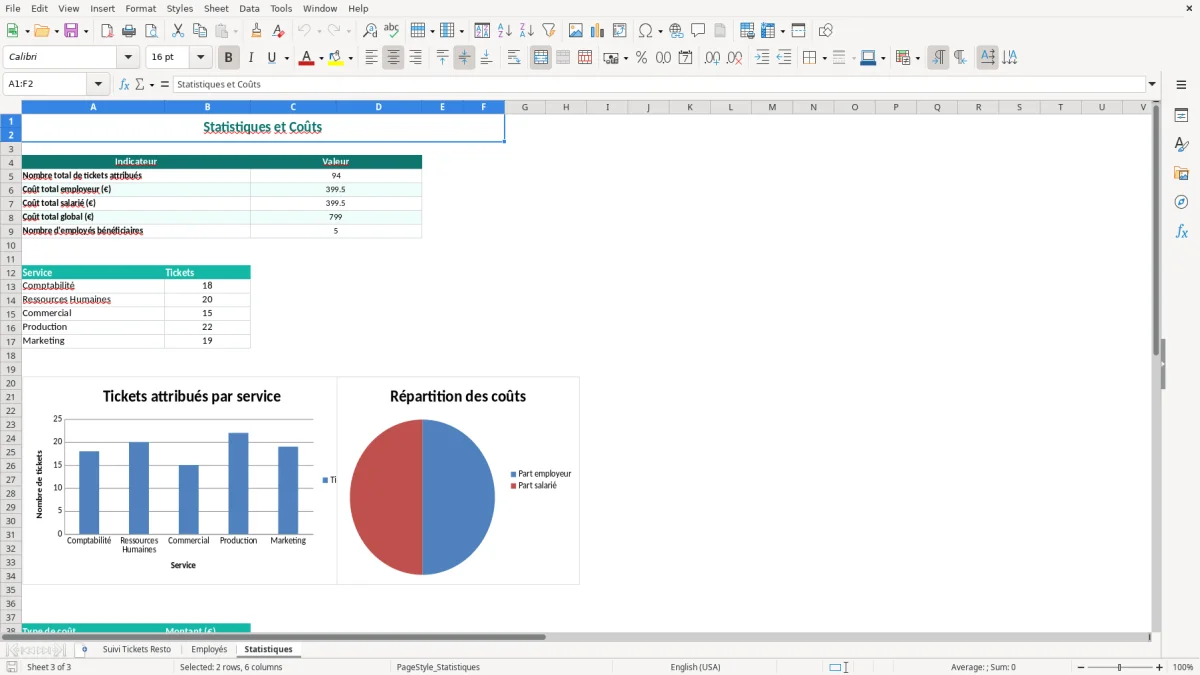The image size is (1200, 675).
Task: Click the Print icon
Action: pyautogui.click(x=129, y=31)
